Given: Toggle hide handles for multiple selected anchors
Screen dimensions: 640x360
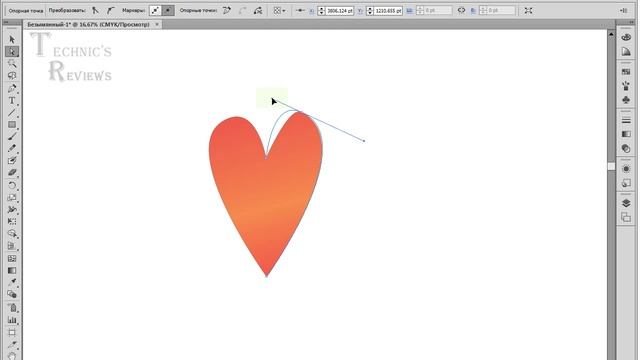Looking at the screenshot, I should click(168, 11).
